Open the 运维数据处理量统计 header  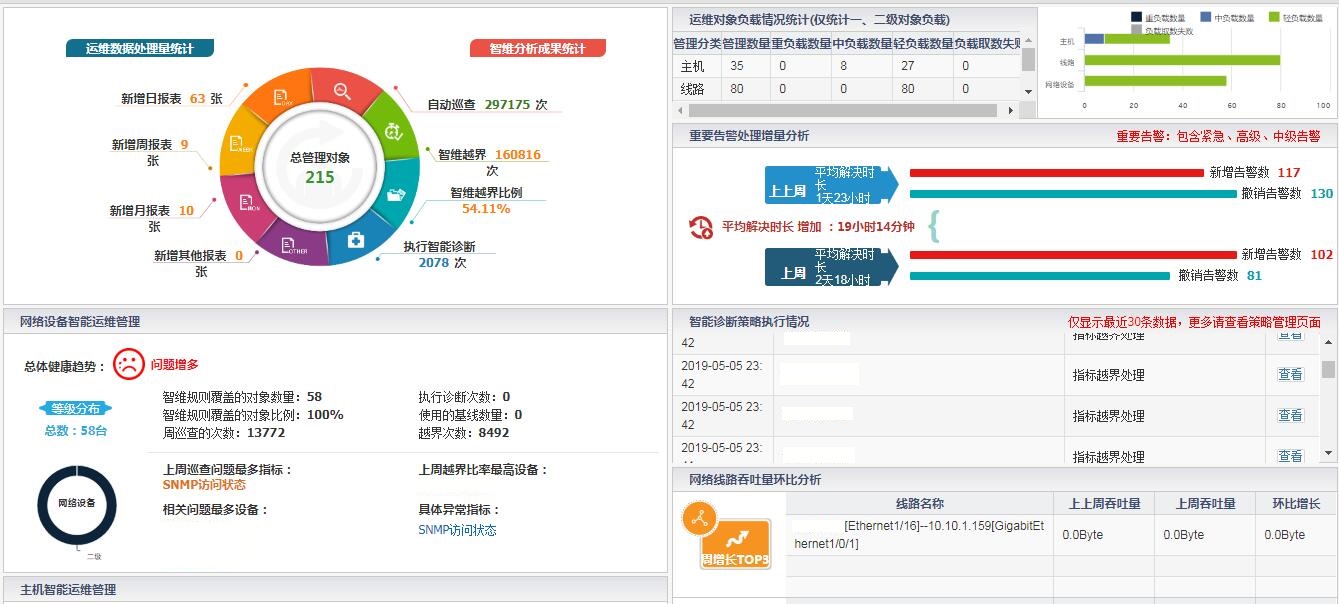(x=142, y=47)
